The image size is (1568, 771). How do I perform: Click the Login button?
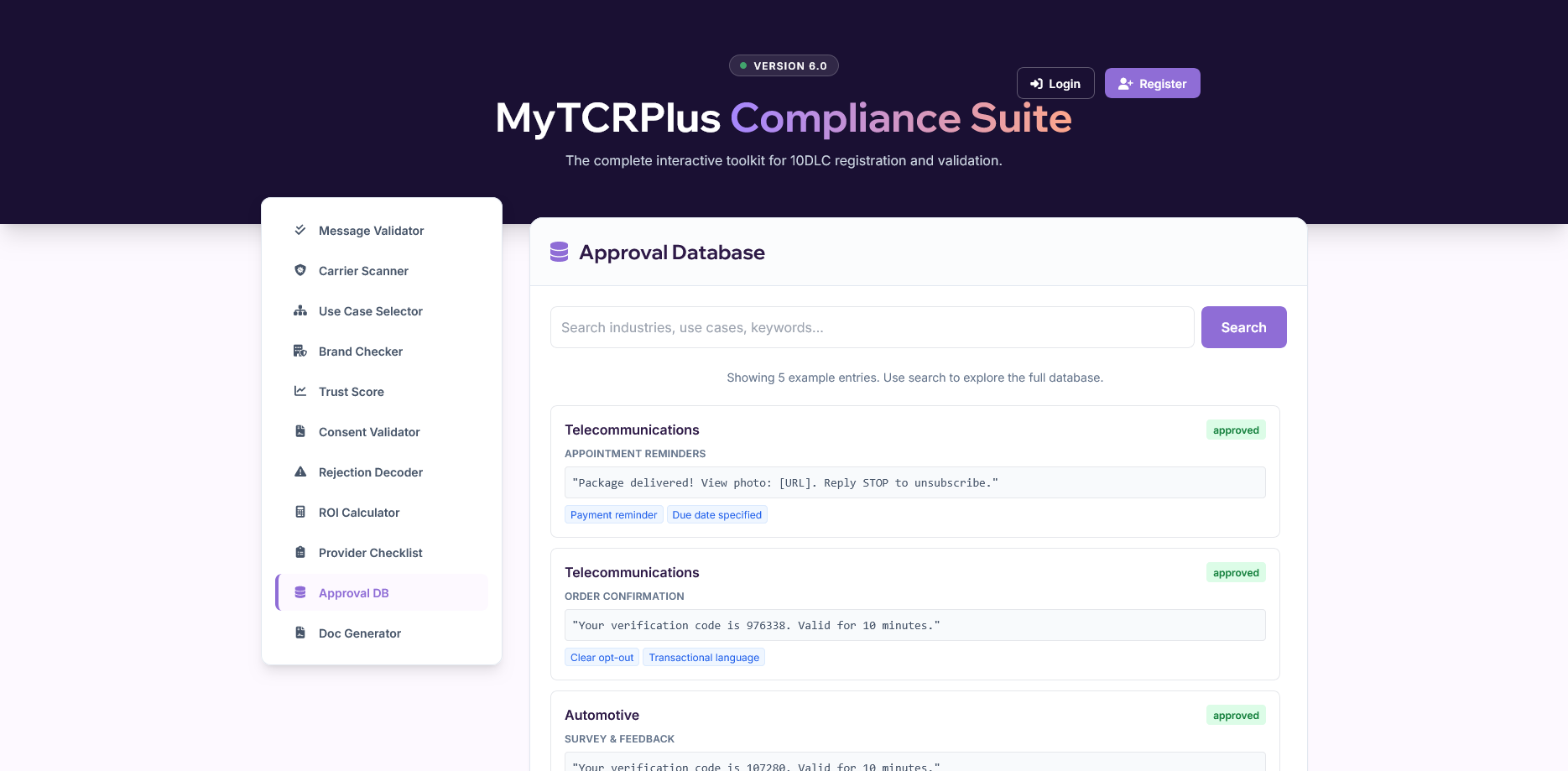1055,83
